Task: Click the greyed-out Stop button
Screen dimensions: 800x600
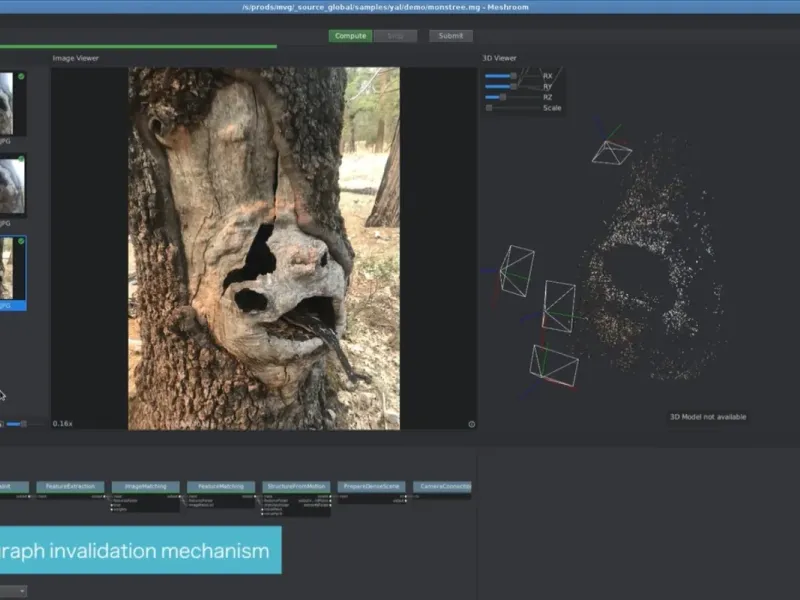Action: coord(395,36)
